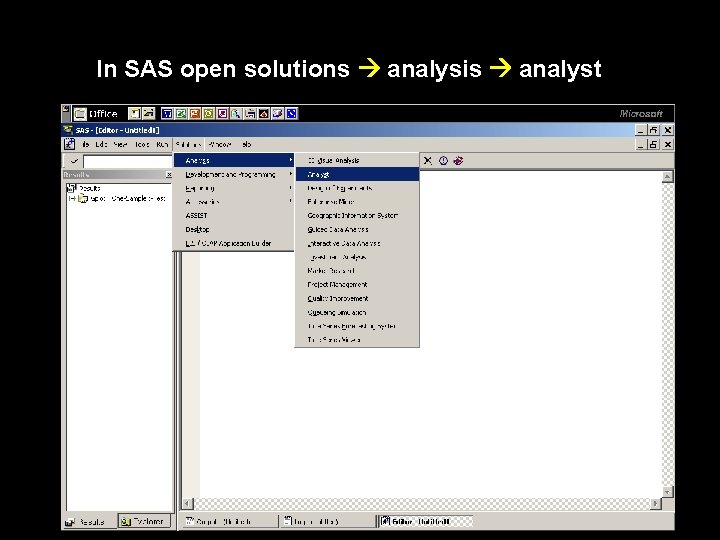Switch to the Results tab at the bottom left
The width and height of the screenshot is (720, 540).
pyautogui.click(x=90, y=522)
